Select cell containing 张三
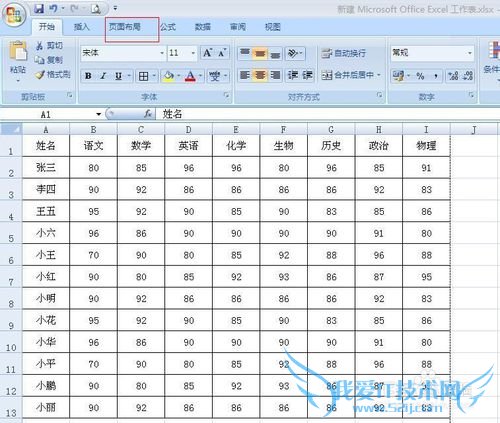Screen dimensions: 500x423 point(46,168)
